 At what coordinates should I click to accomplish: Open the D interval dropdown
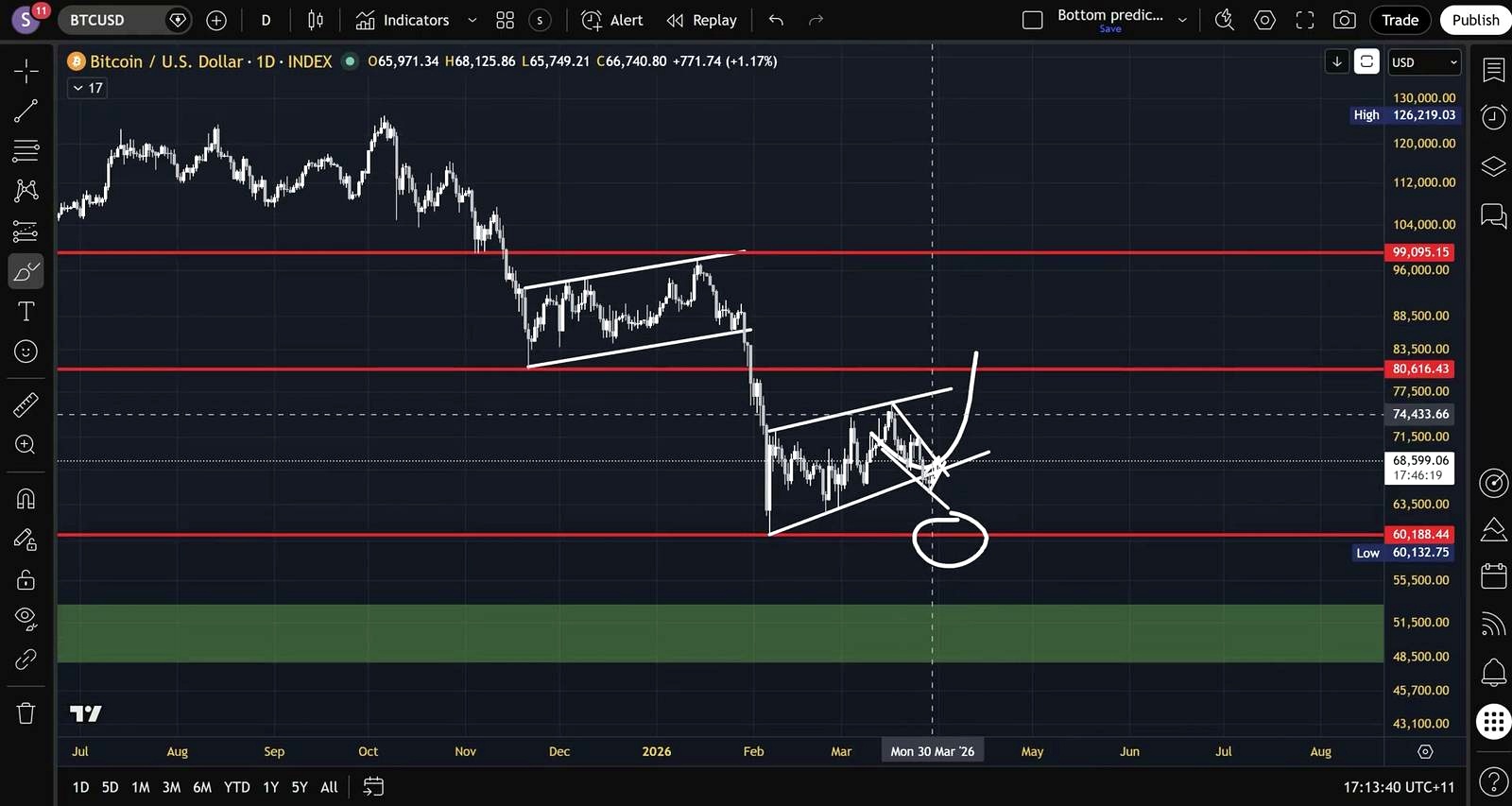pos(266,20)
